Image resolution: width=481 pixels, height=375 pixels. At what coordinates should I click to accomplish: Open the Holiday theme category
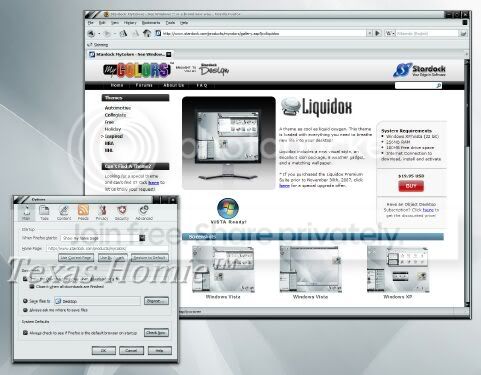(113, 129)
